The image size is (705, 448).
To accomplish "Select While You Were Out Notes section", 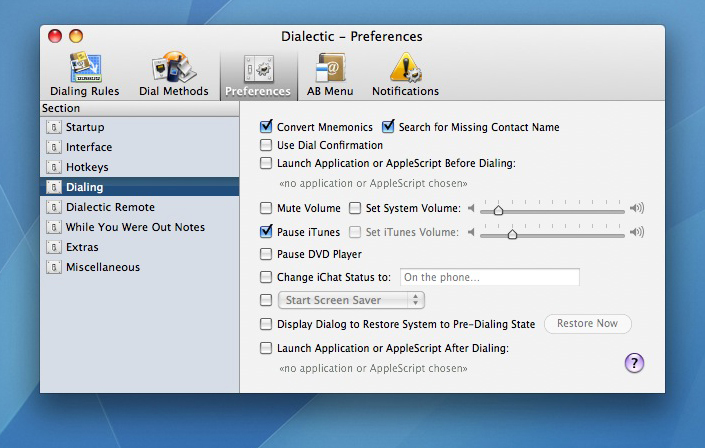I will pyautogui.click(x=135, y=227).
